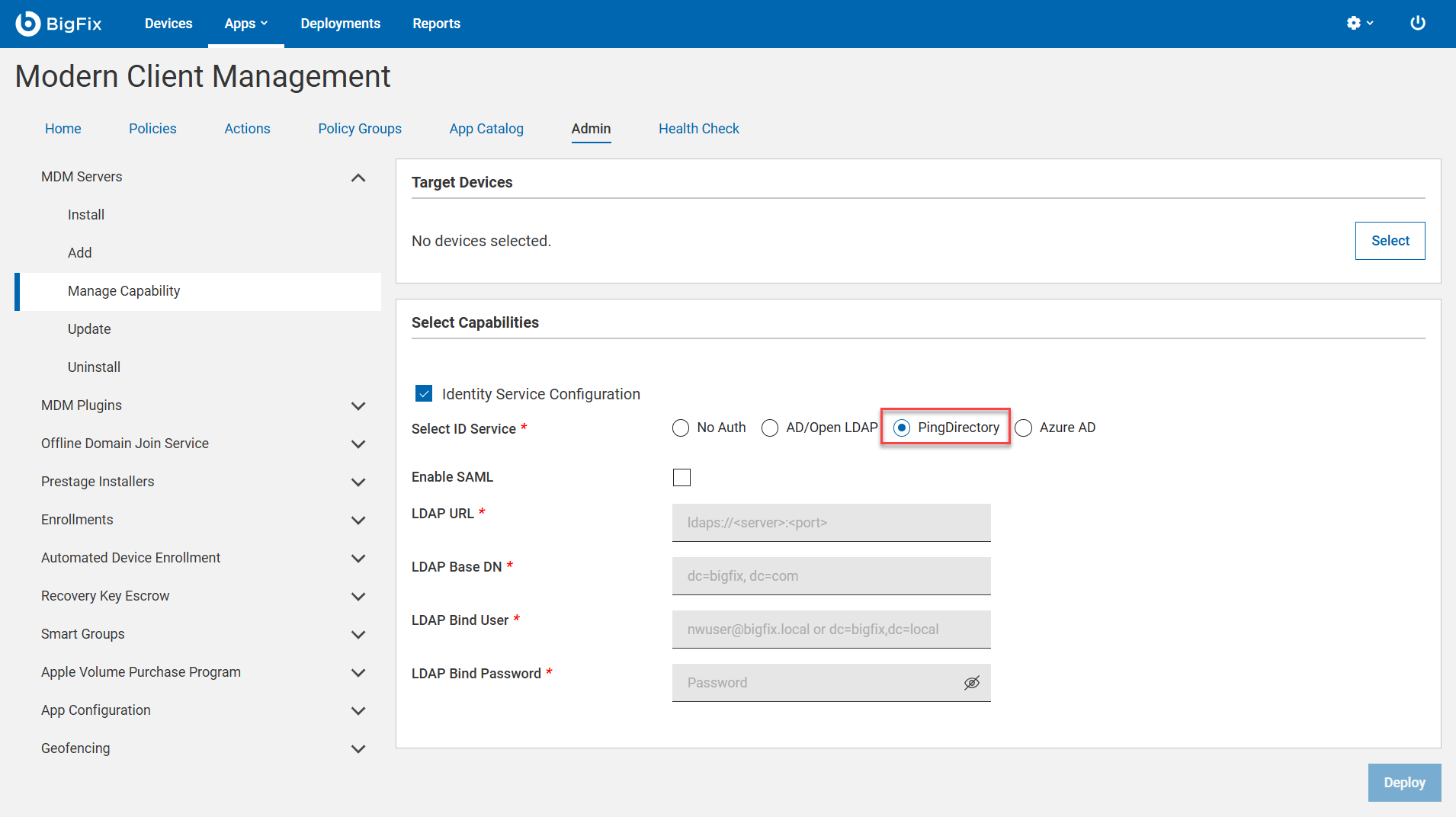
Task: Expand Offline Domain Join Service
Action: [358, 444]
